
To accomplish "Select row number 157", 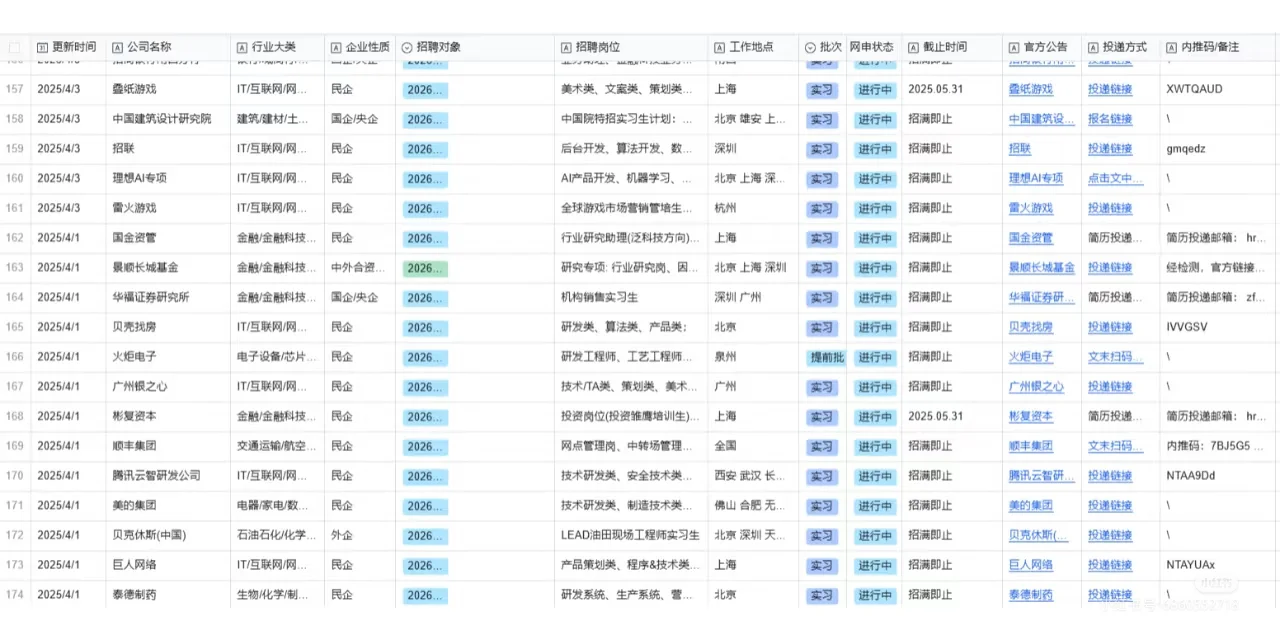I will click(15, 89).
